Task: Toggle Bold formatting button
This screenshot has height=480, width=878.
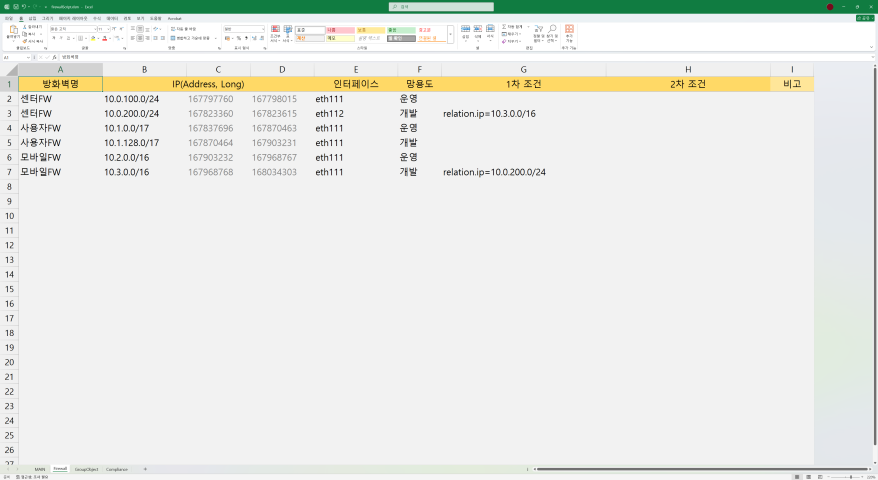Action: (54, 38)
